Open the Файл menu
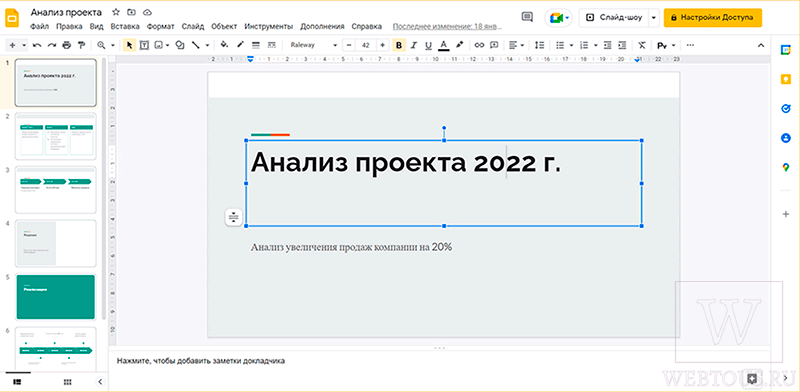Screen dimensions: 800x392 (x=39, y=27)
